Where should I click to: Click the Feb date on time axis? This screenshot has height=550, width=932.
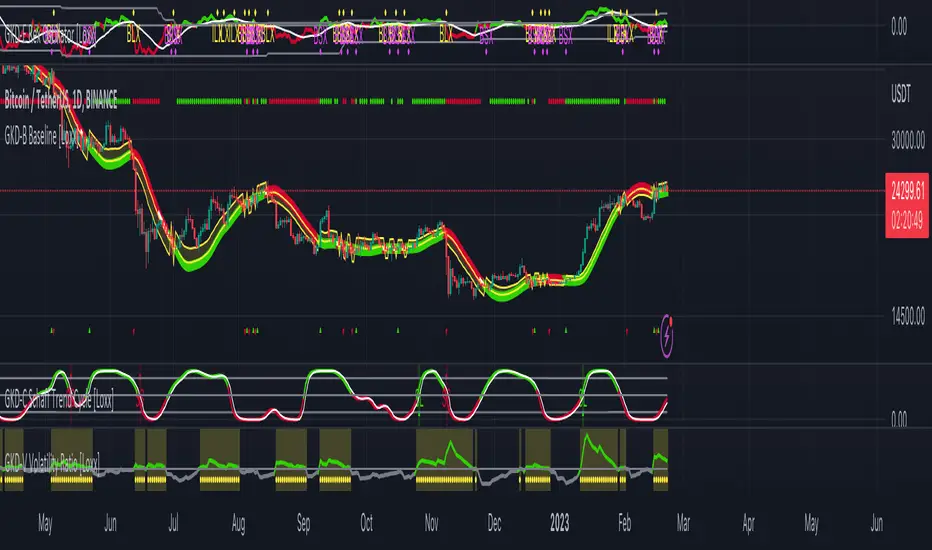coord(624,523)
